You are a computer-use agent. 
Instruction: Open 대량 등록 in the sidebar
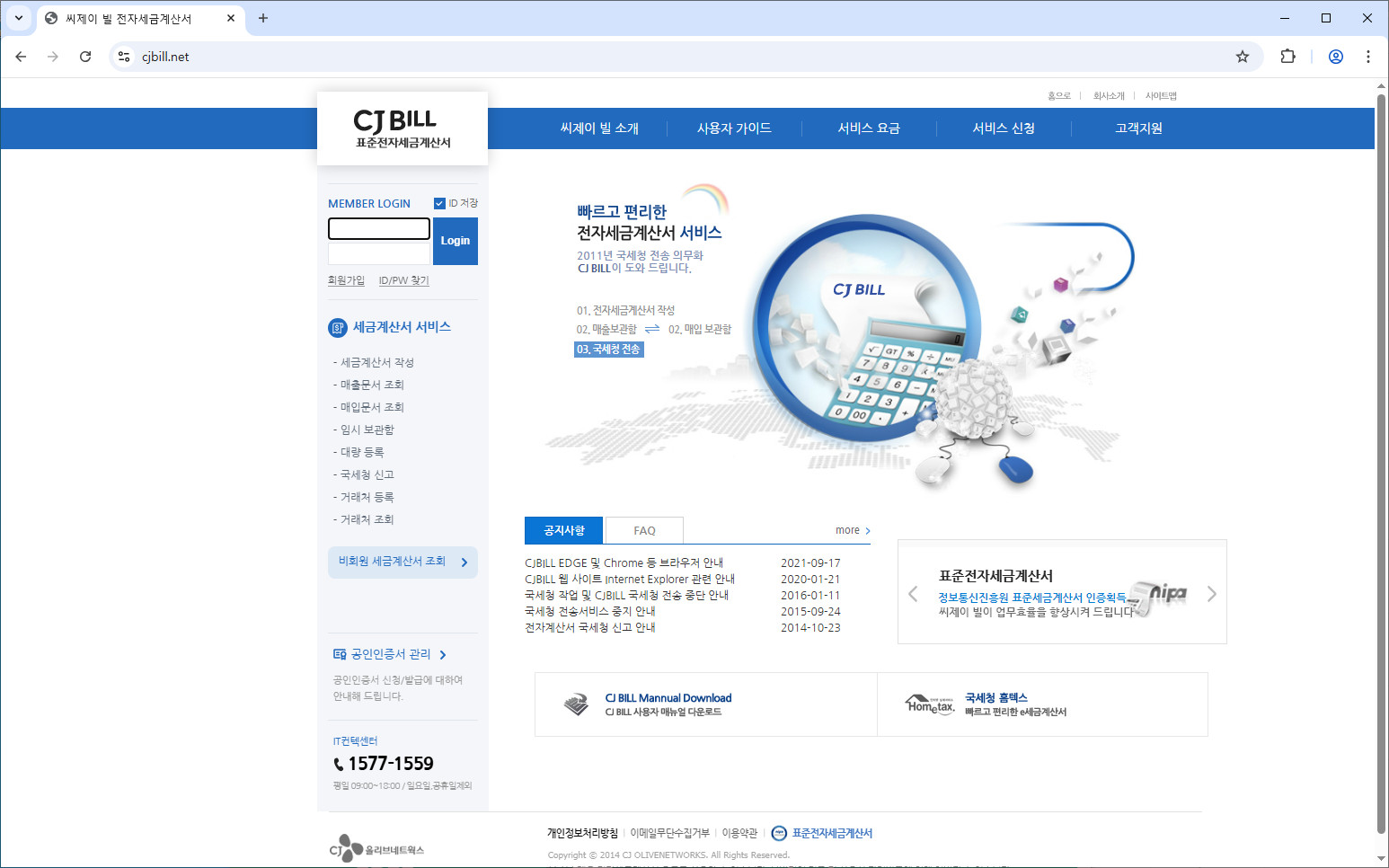coord(361,452)
